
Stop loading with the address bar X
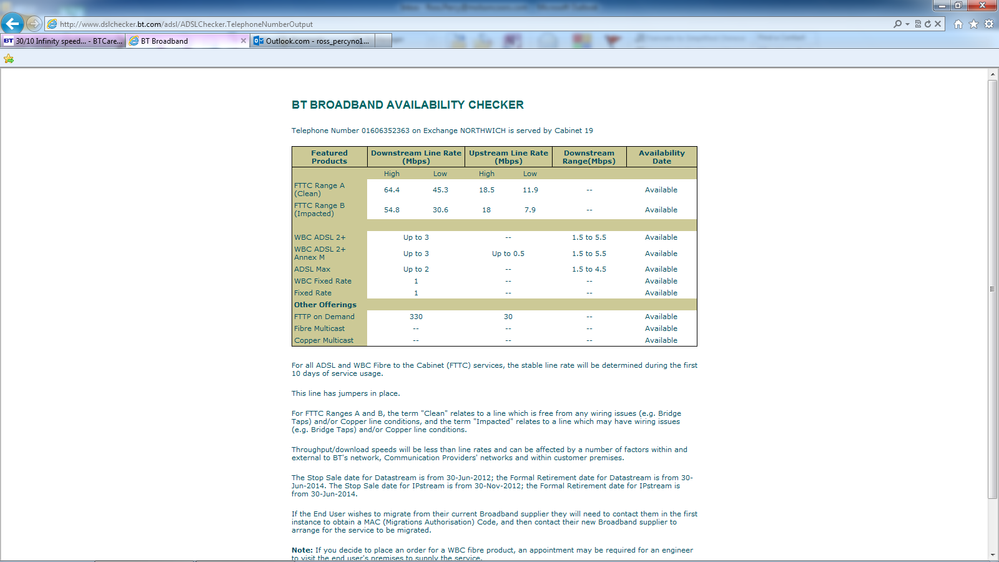point(938,24)
